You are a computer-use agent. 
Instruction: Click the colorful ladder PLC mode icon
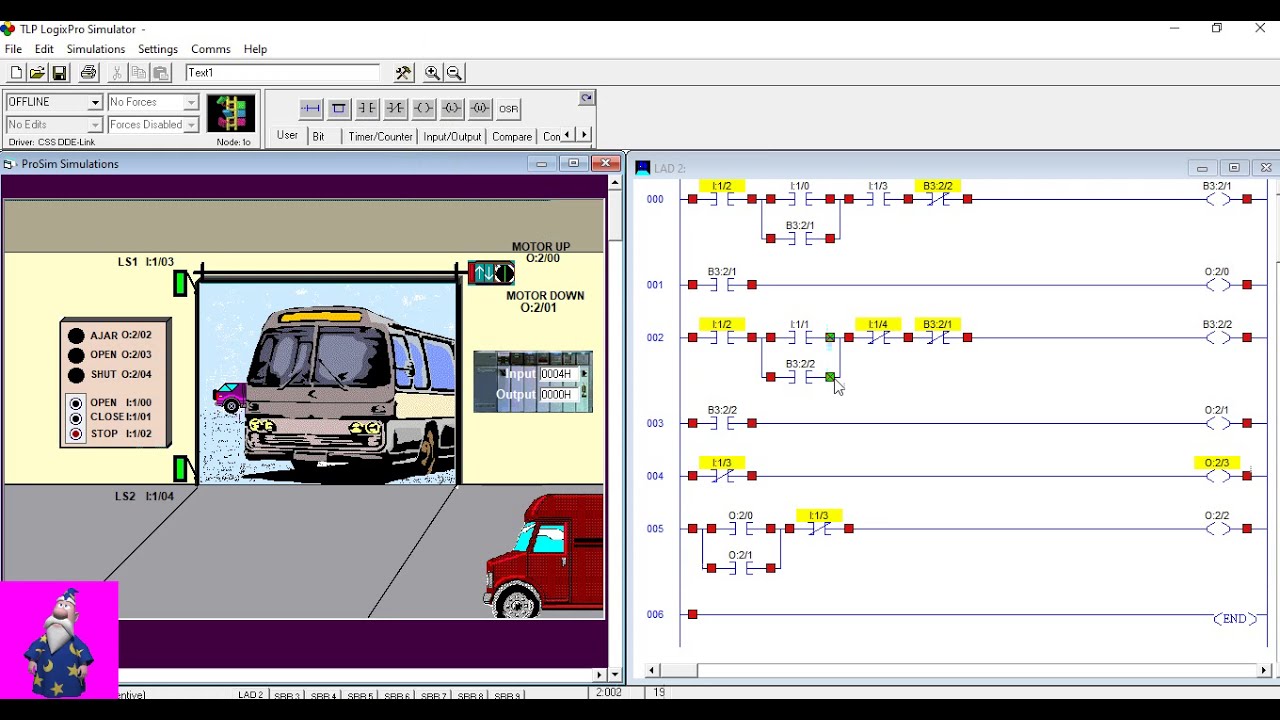coord(231,113)
